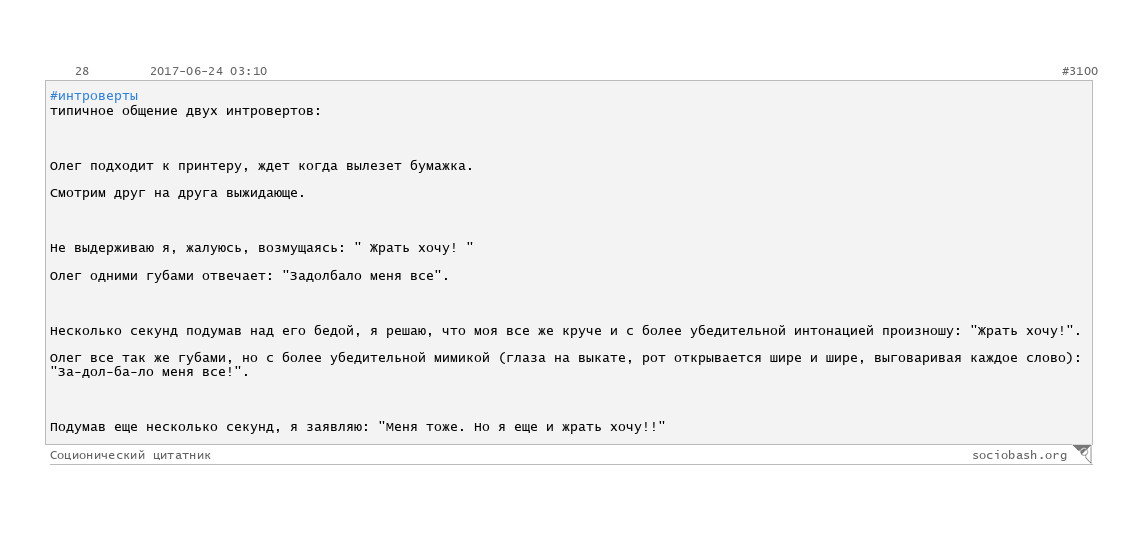Image resolution: width=1132 pixels, height=539 pixels.
Task: Click the final line Подумав еще несколько секунд
Action: pos(357,427)
